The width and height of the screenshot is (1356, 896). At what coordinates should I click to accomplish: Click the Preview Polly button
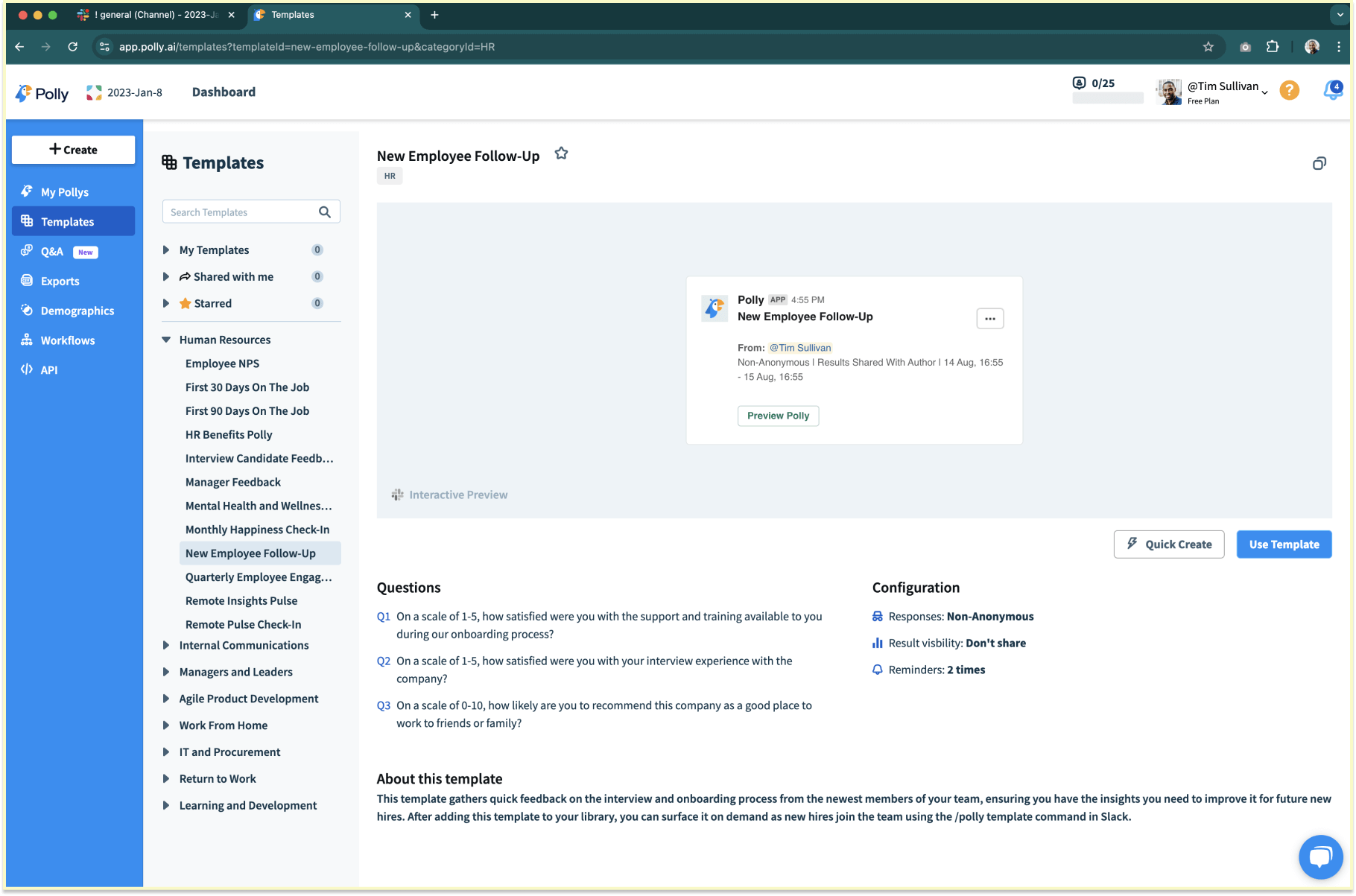778,416
